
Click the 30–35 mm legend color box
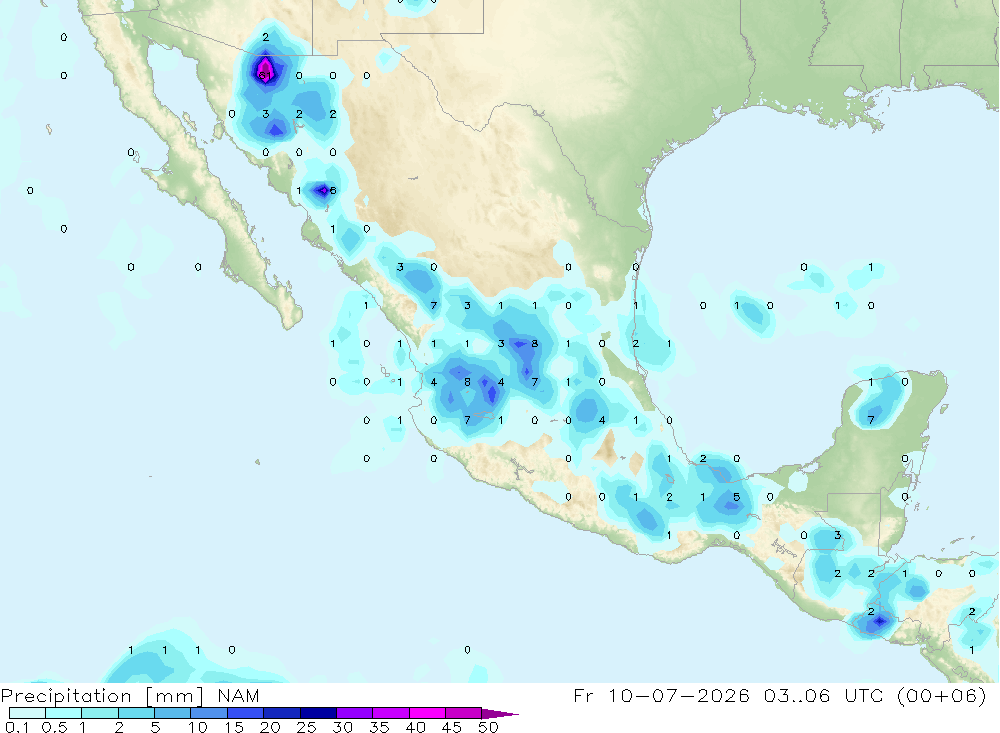(x=354, y=713)
